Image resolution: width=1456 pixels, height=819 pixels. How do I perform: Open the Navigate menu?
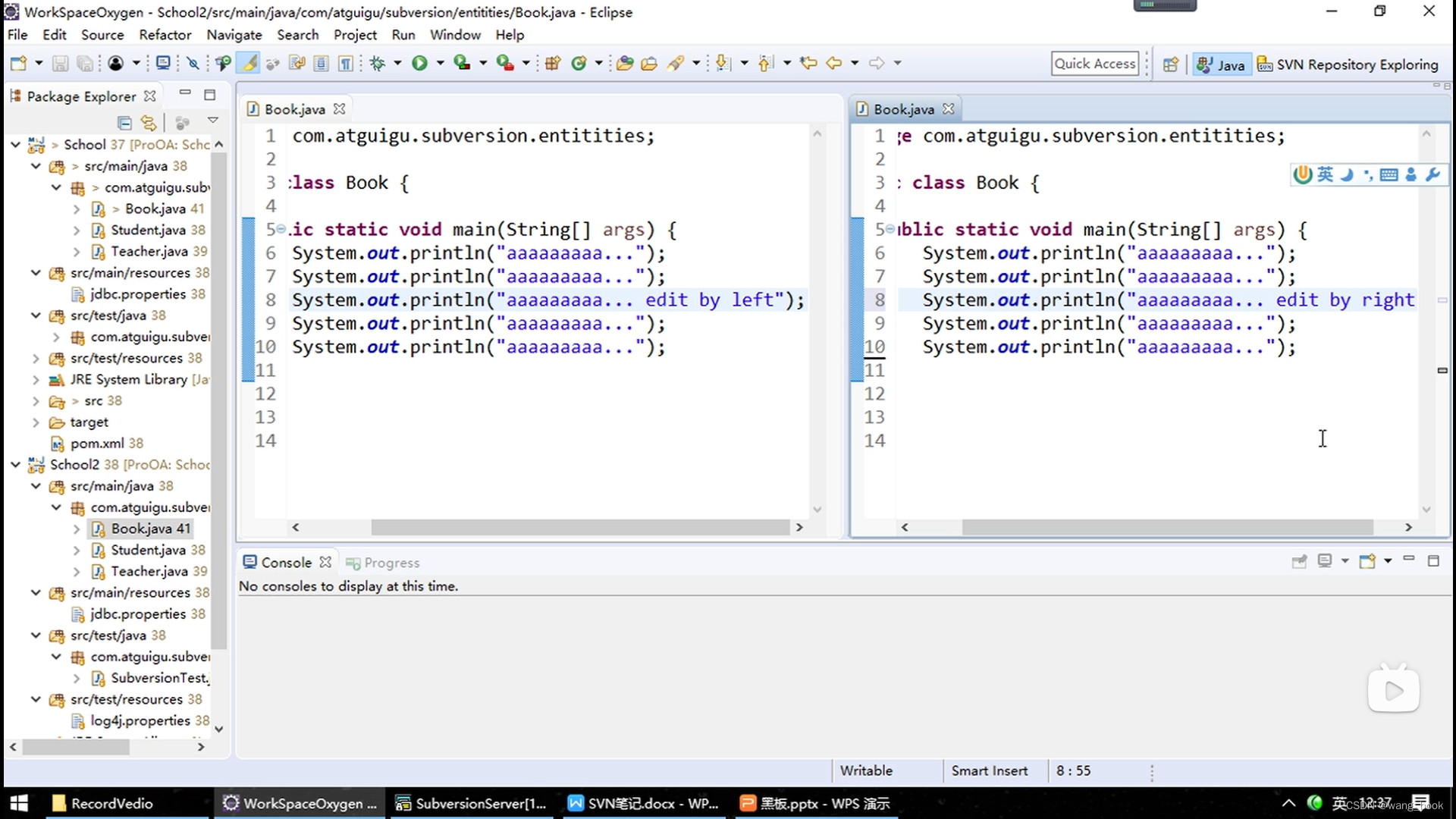tap(234, 35)
